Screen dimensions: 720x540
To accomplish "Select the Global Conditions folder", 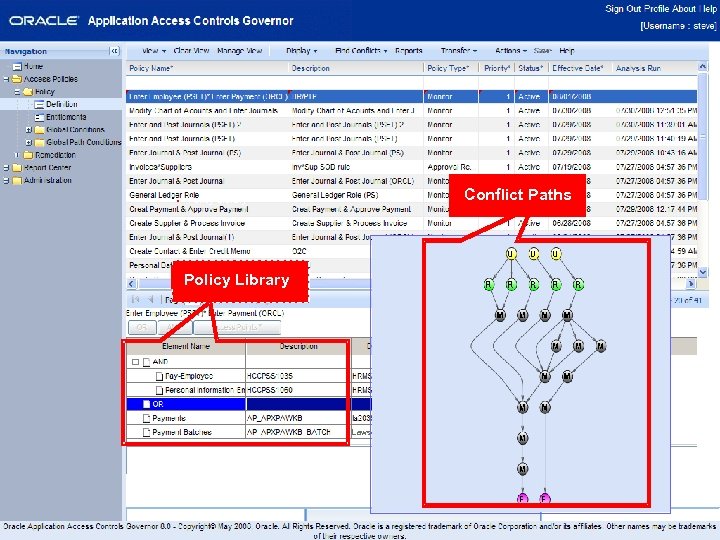I will click(x=75, y=130).
